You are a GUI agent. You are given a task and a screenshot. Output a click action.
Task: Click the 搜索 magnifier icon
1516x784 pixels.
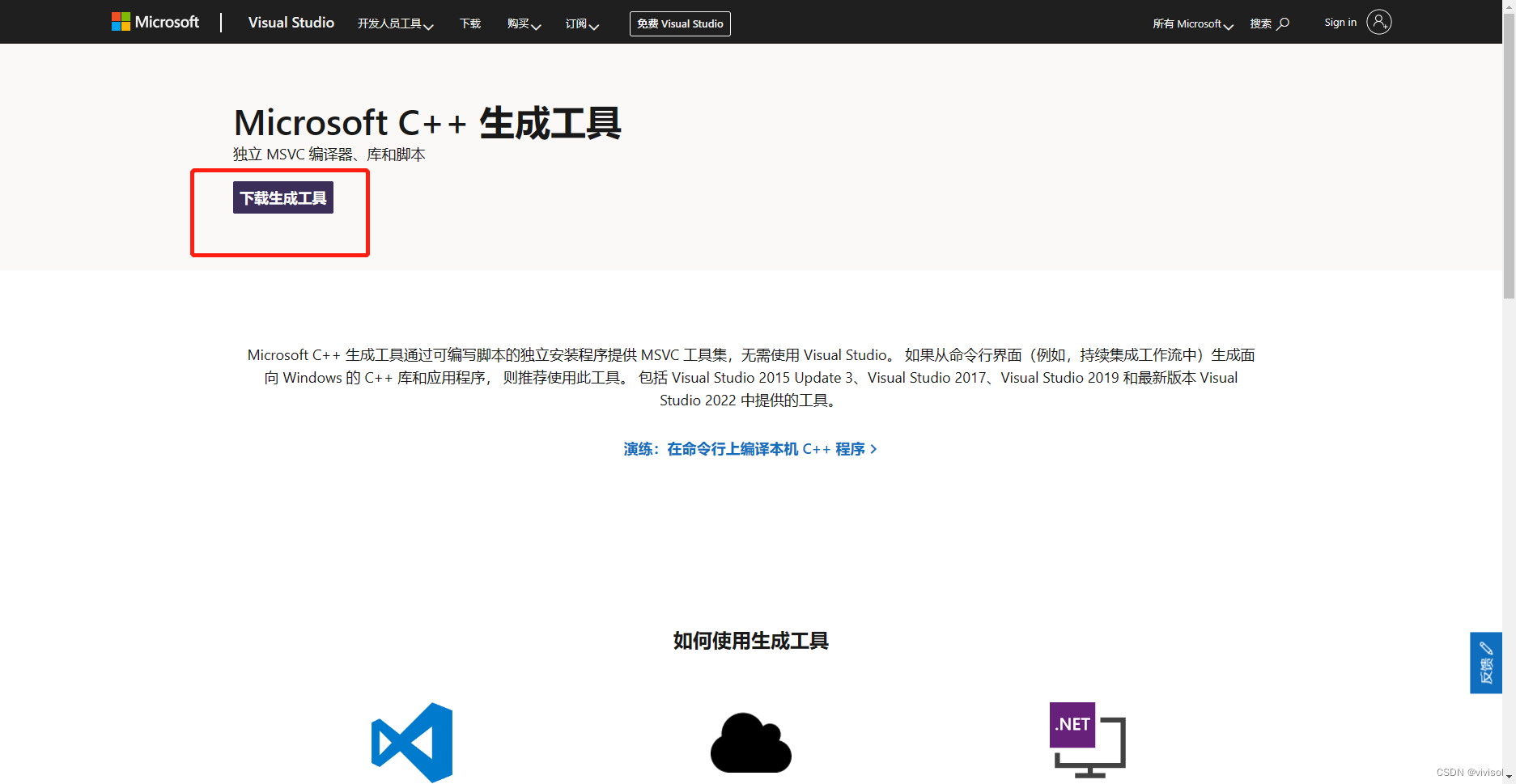pyautogui.click(x=1283, y=24)
